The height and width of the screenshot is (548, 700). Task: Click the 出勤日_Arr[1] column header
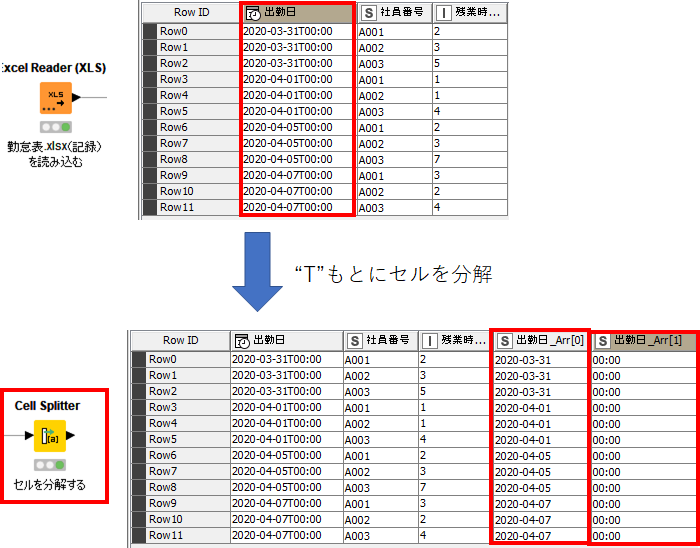click(644, 341)
